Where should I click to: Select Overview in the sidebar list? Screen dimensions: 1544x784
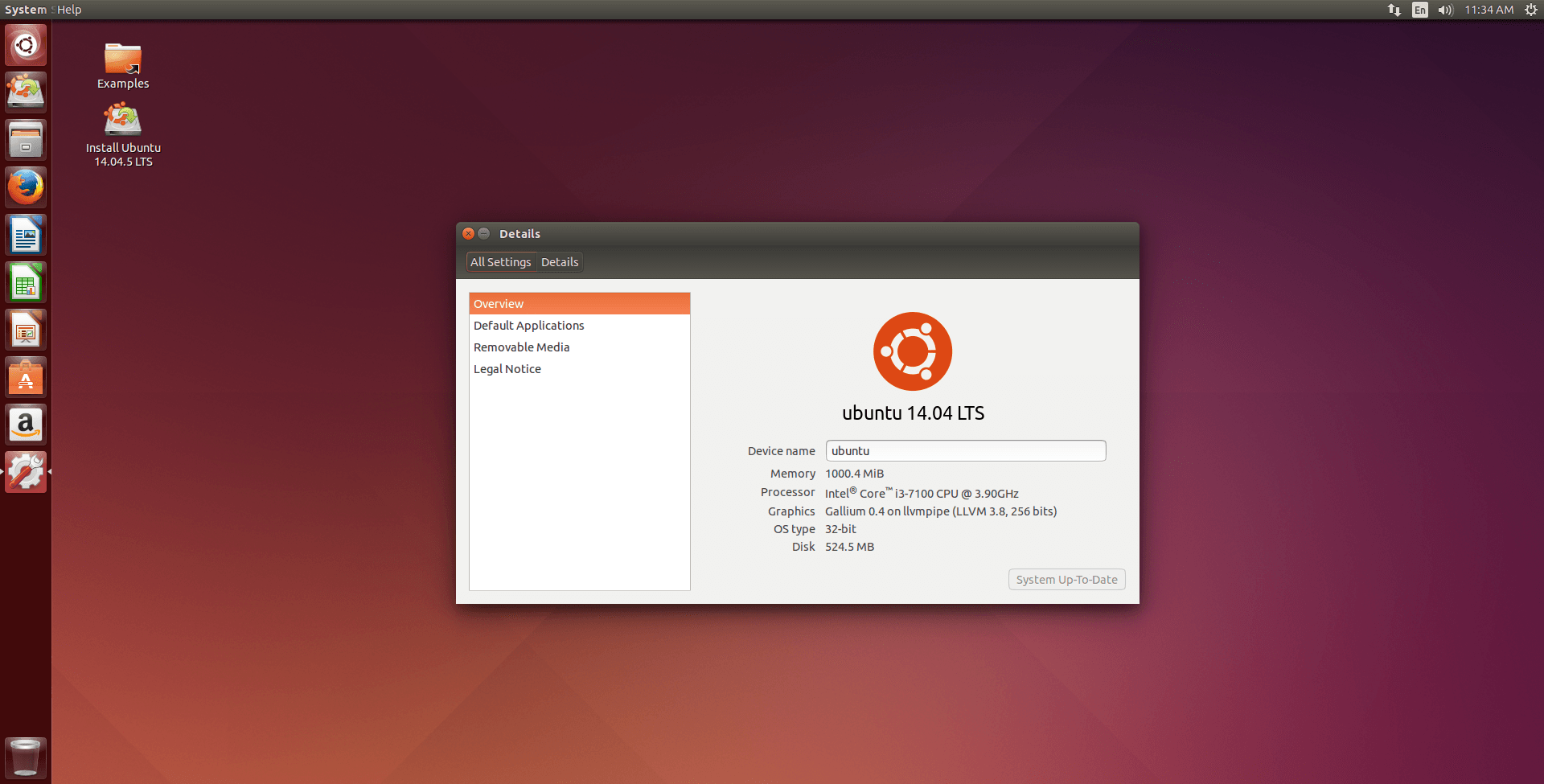click(x=580, y=304)
